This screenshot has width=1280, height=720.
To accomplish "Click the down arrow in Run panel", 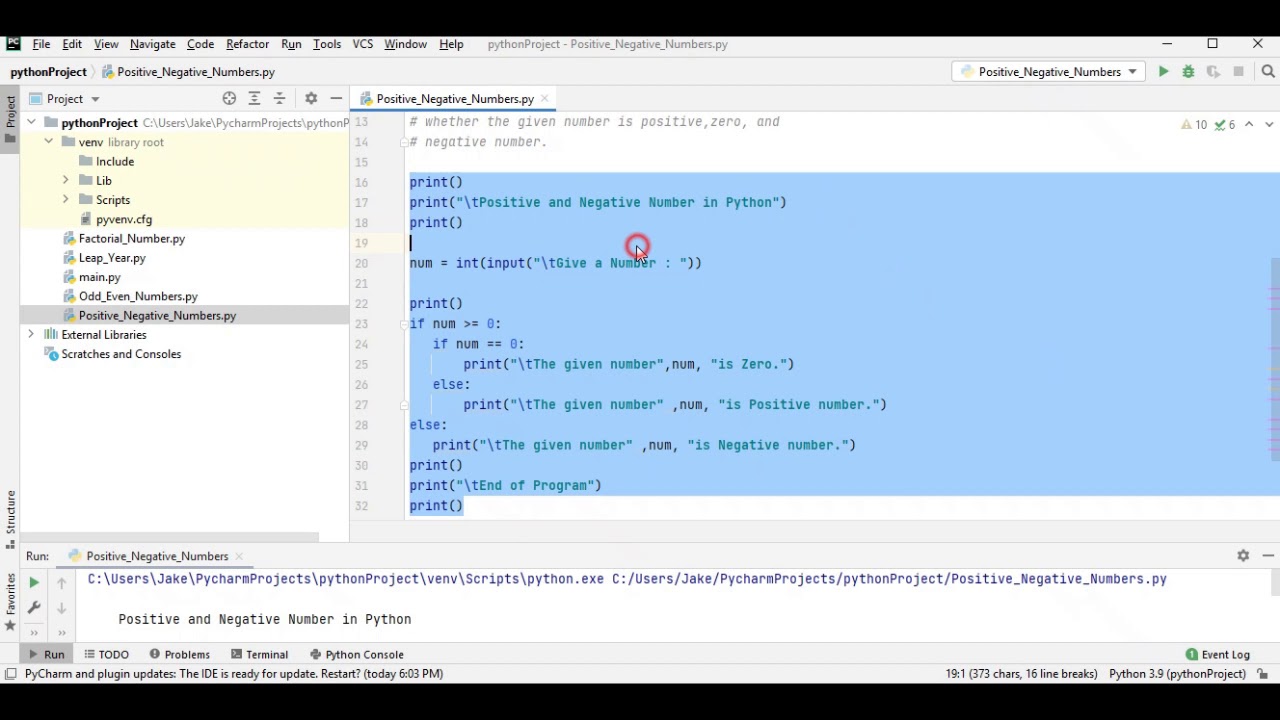I will pos(61,607).
